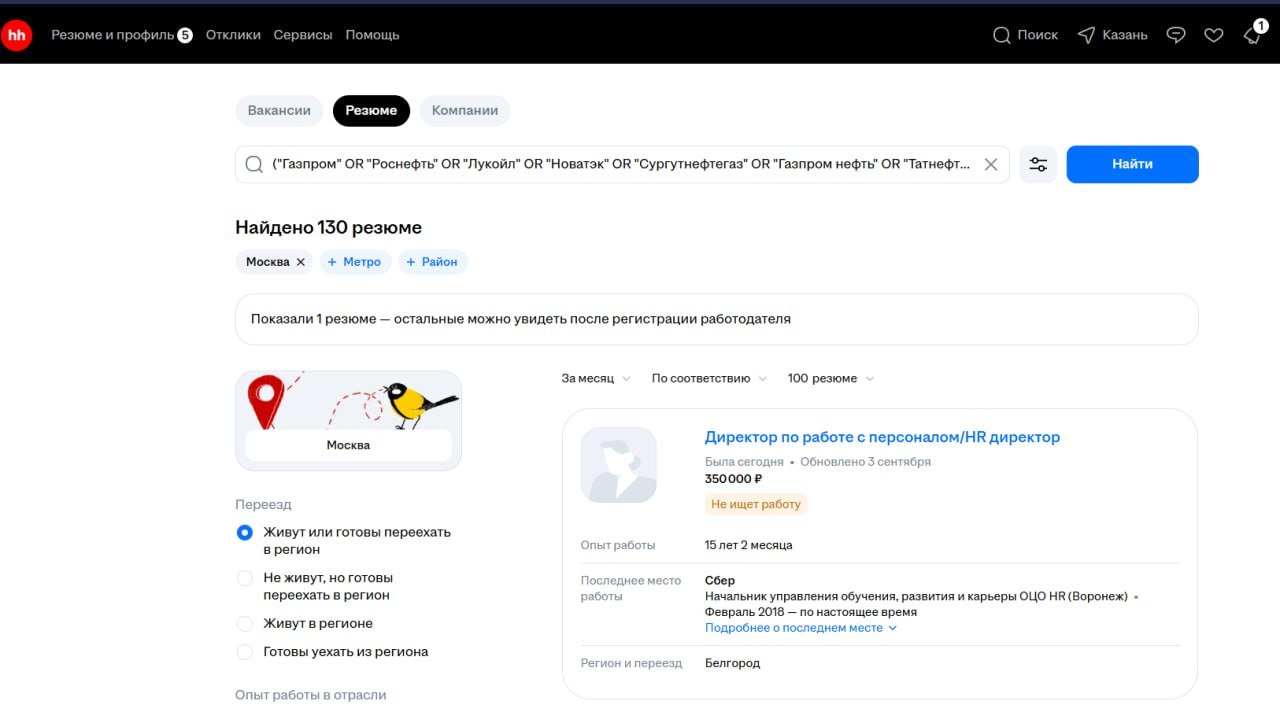
Task: Open the advanced search filters icon
Action: tap(1038, 164)
